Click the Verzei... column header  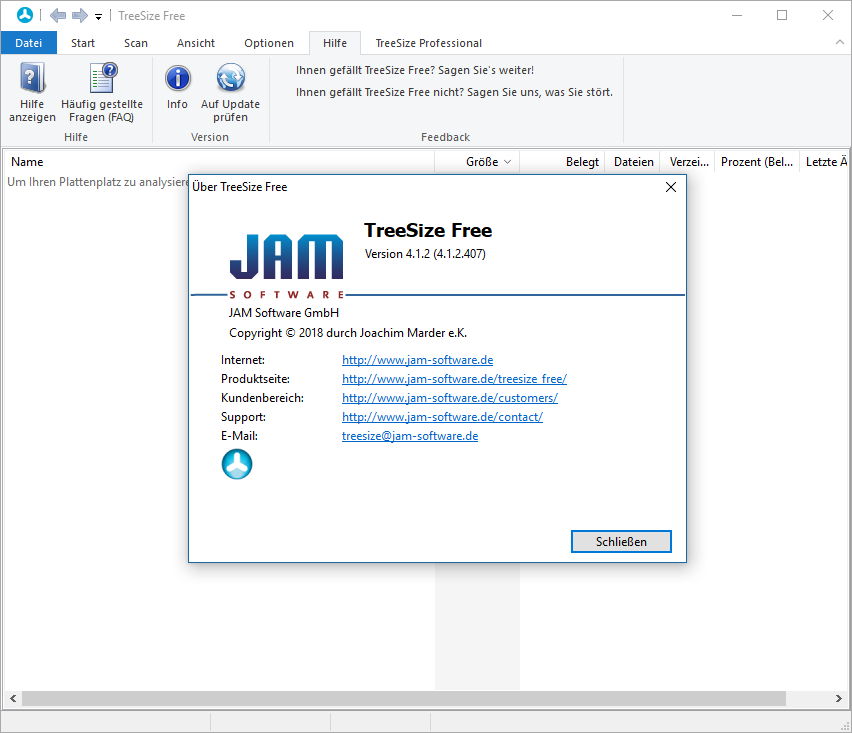688,162
